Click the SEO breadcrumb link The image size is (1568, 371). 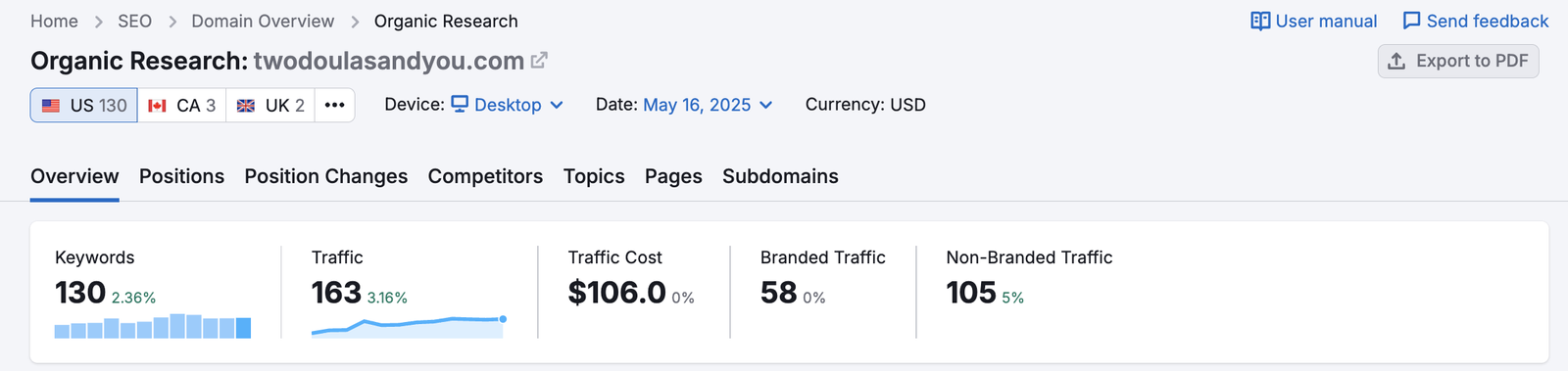[134, 21]
